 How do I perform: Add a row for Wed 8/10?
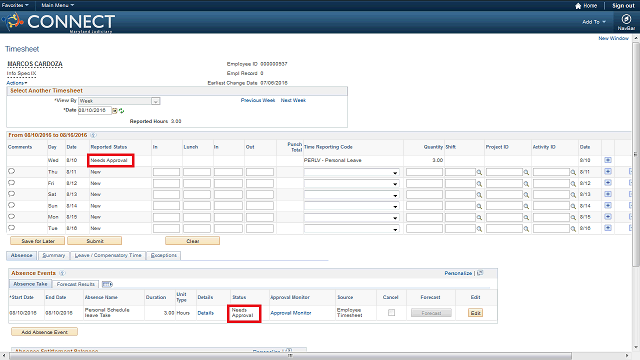pyautogui.click(x=608, y=160)
